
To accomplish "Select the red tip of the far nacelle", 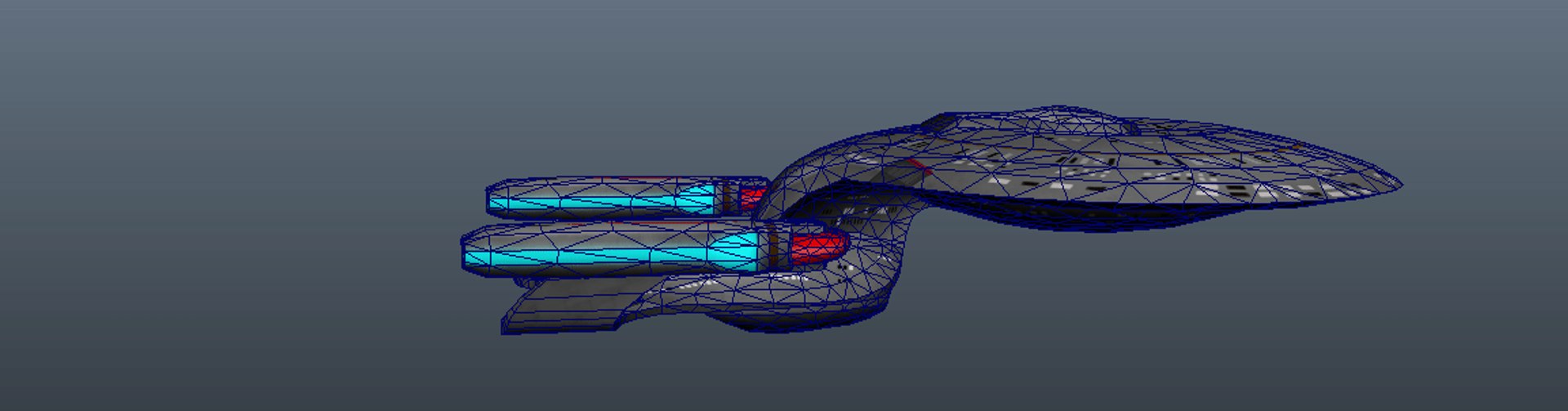I will point(751,197).
